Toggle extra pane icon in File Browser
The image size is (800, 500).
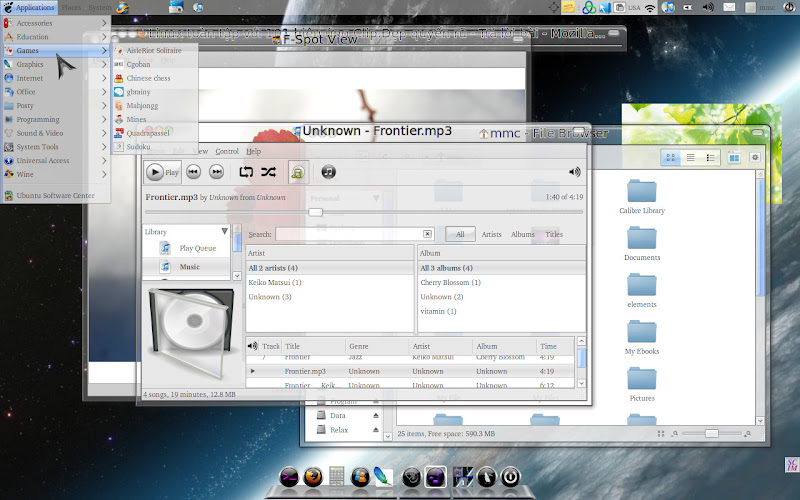tap(734, 158)
